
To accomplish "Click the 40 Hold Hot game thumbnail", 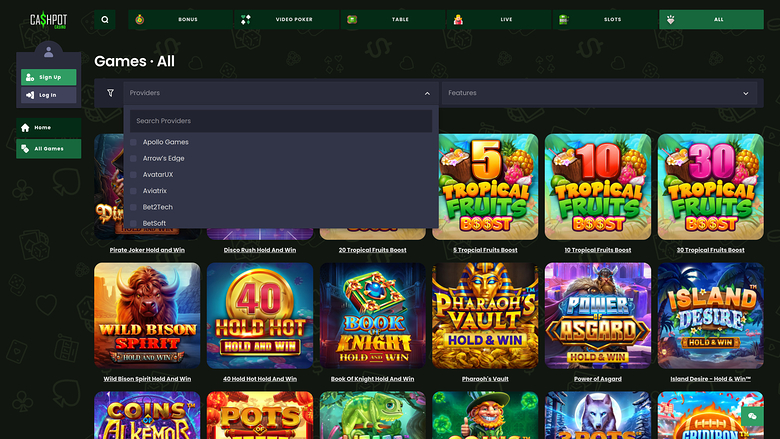I will [260, 316].
